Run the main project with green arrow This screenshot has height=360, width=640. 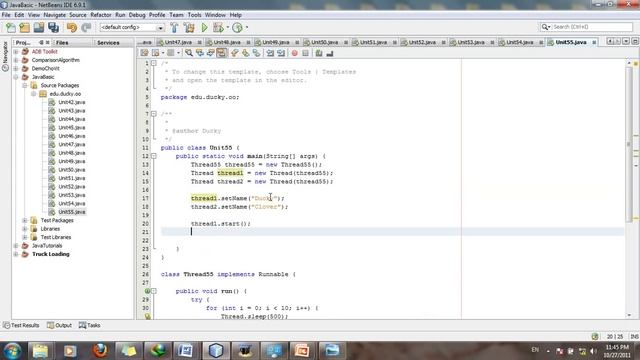[x=204, y=27]
